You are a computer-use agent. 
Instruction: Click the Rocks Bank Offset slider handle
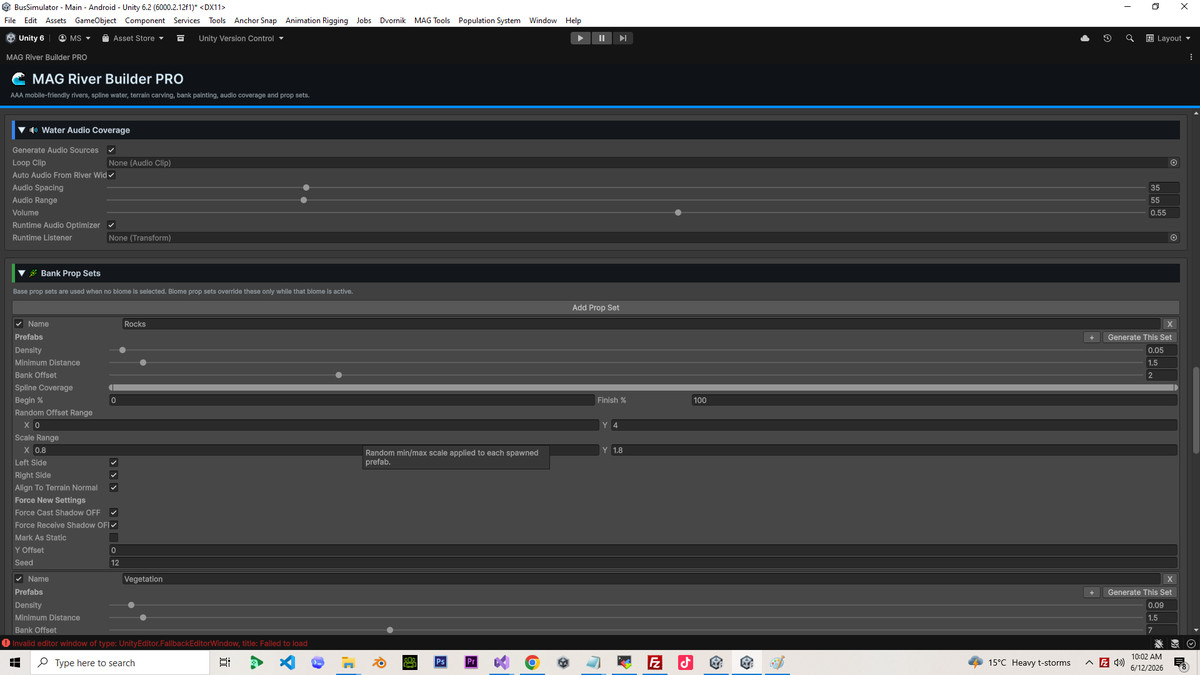tap(339, 375)
